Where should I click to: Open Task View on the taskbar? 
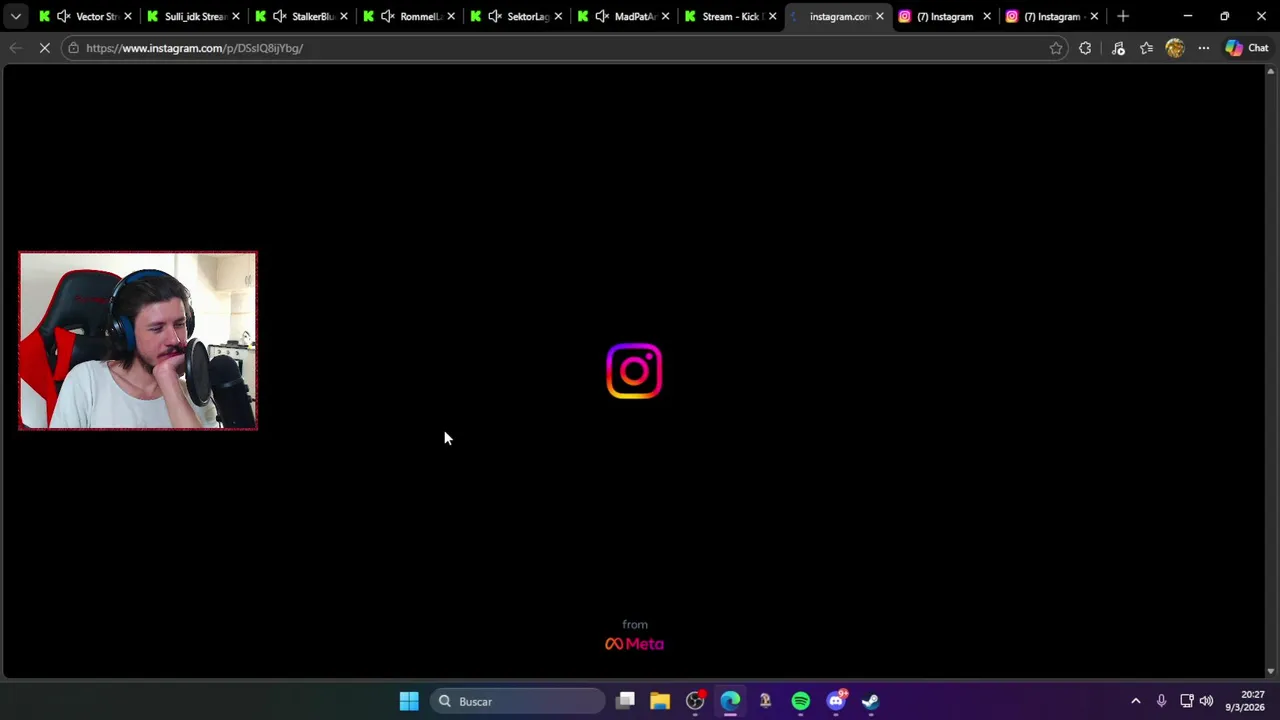point(625,701)
